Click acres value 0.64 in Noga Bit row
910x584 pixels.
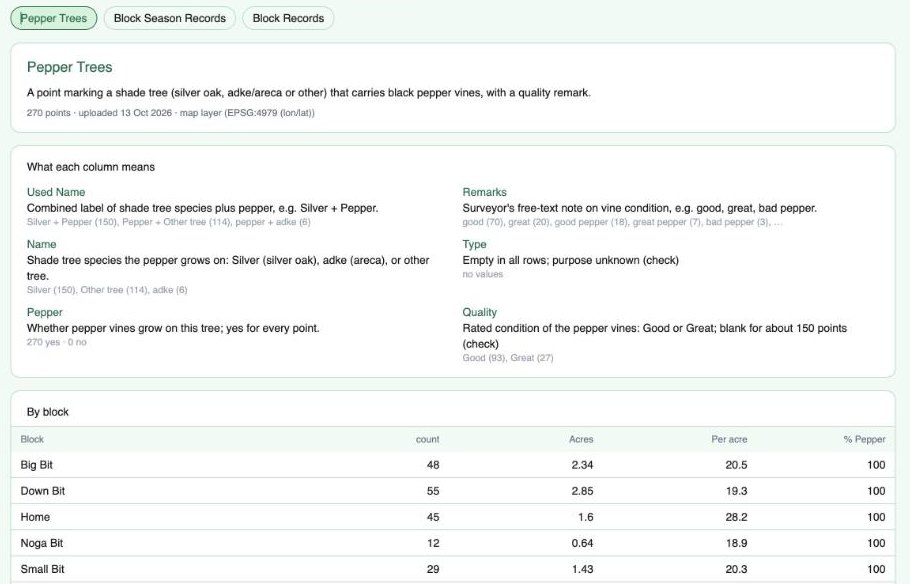pos(582,543)
